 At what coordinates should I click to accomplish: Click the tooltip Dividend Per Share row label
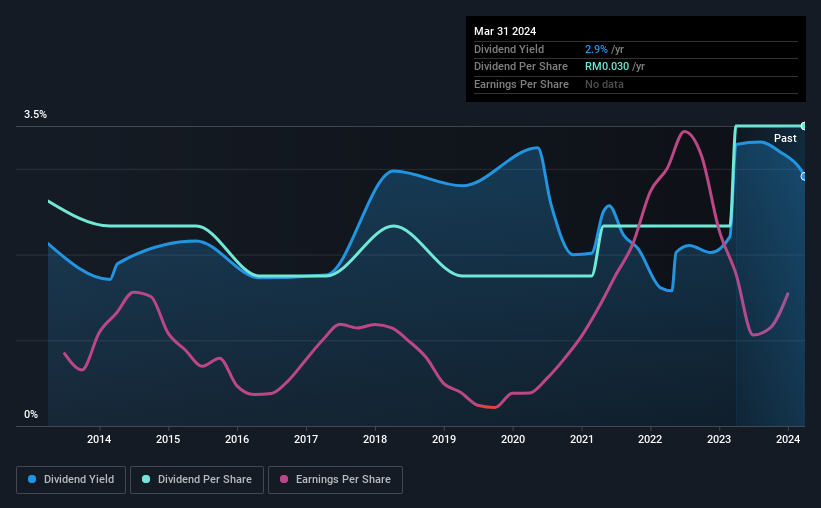tap(520, 67)
